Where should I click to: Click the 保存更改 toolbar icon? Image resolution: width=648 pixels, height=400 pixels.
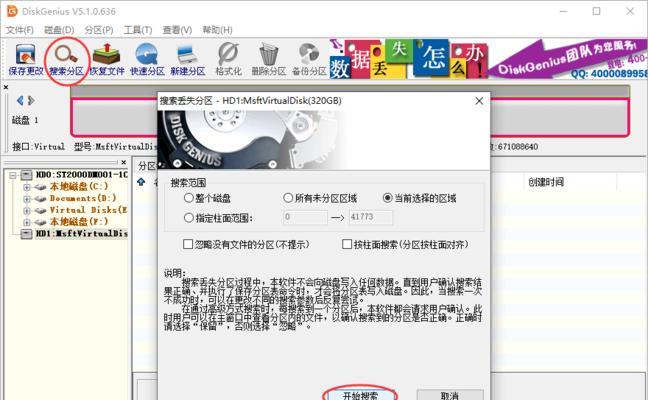click(x=26, y=60)
